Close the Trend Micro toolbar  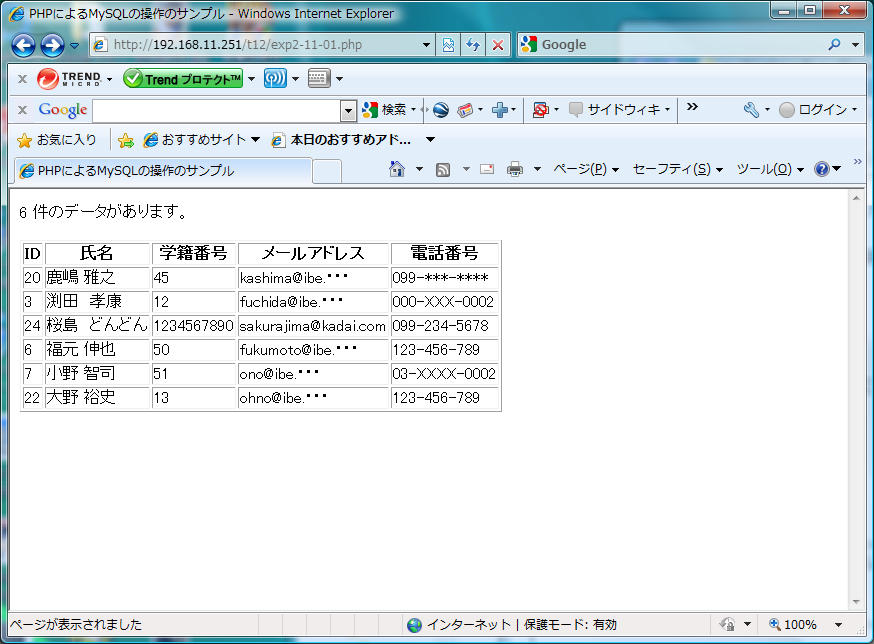point(22,78)
